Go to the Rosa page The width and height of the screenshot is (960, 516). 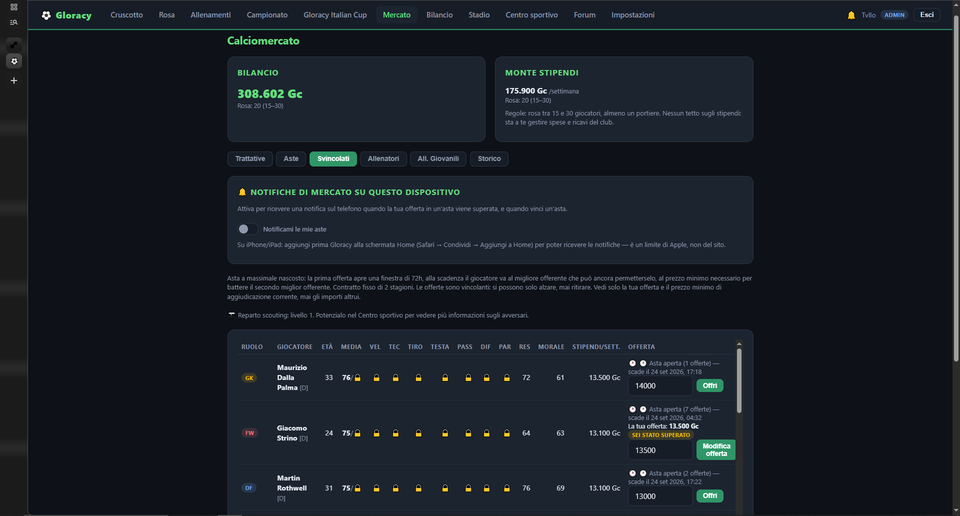click(167, 15)
